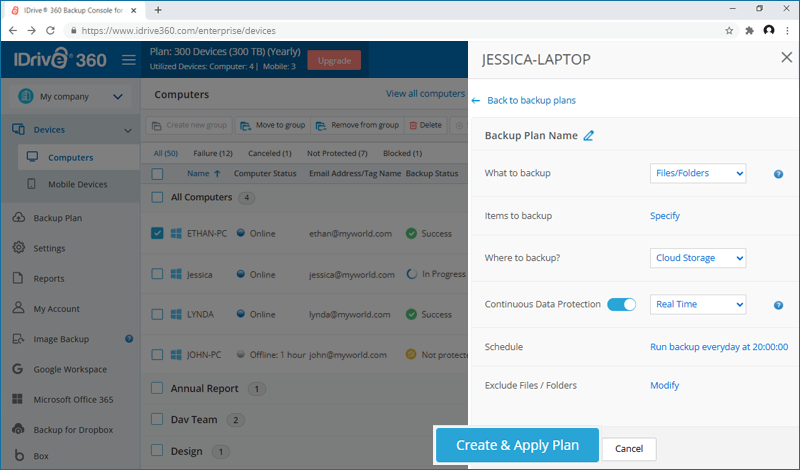Click the Reports document icon in sidebar

pos(18,278)
